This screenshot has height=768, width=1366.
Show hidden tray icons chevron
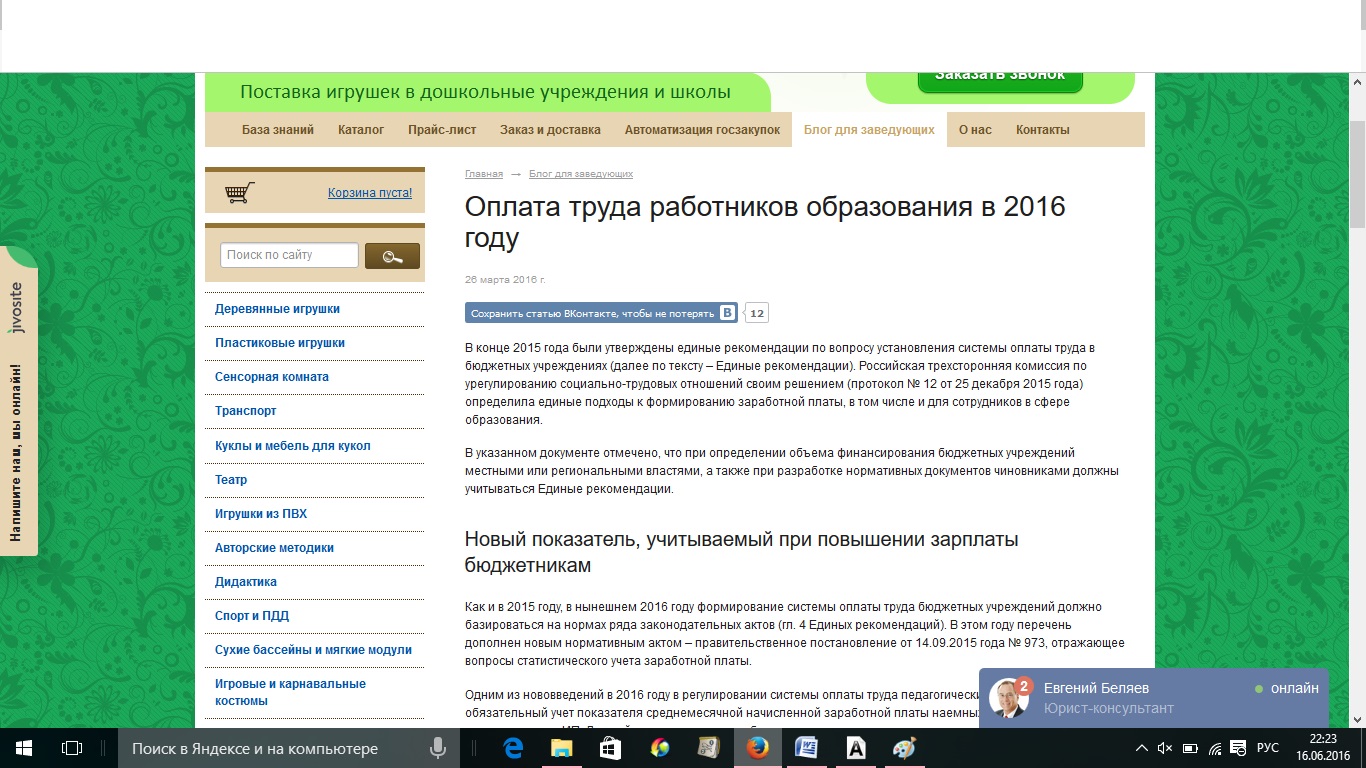click(1142, 748)
